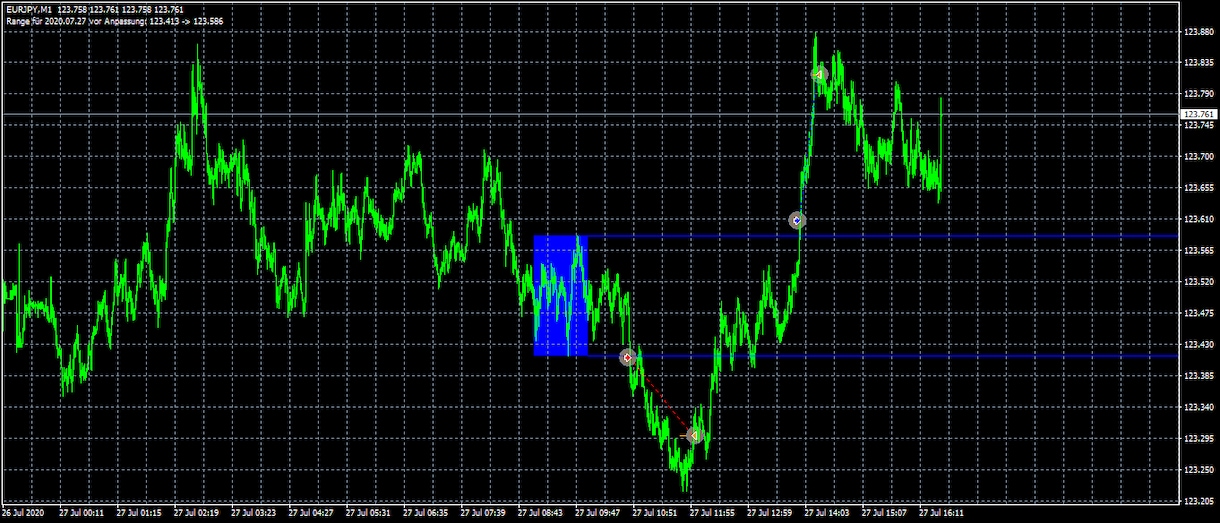Select the lower blue horizontal range line
This screenshot has height=523, width=1220.
tap(882, 356)
